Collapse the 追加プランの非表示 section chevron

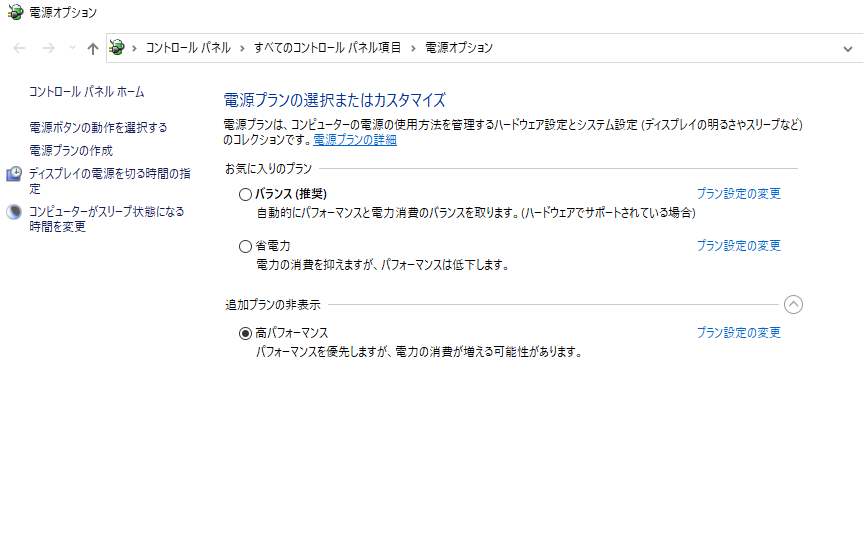pos(793,304)
